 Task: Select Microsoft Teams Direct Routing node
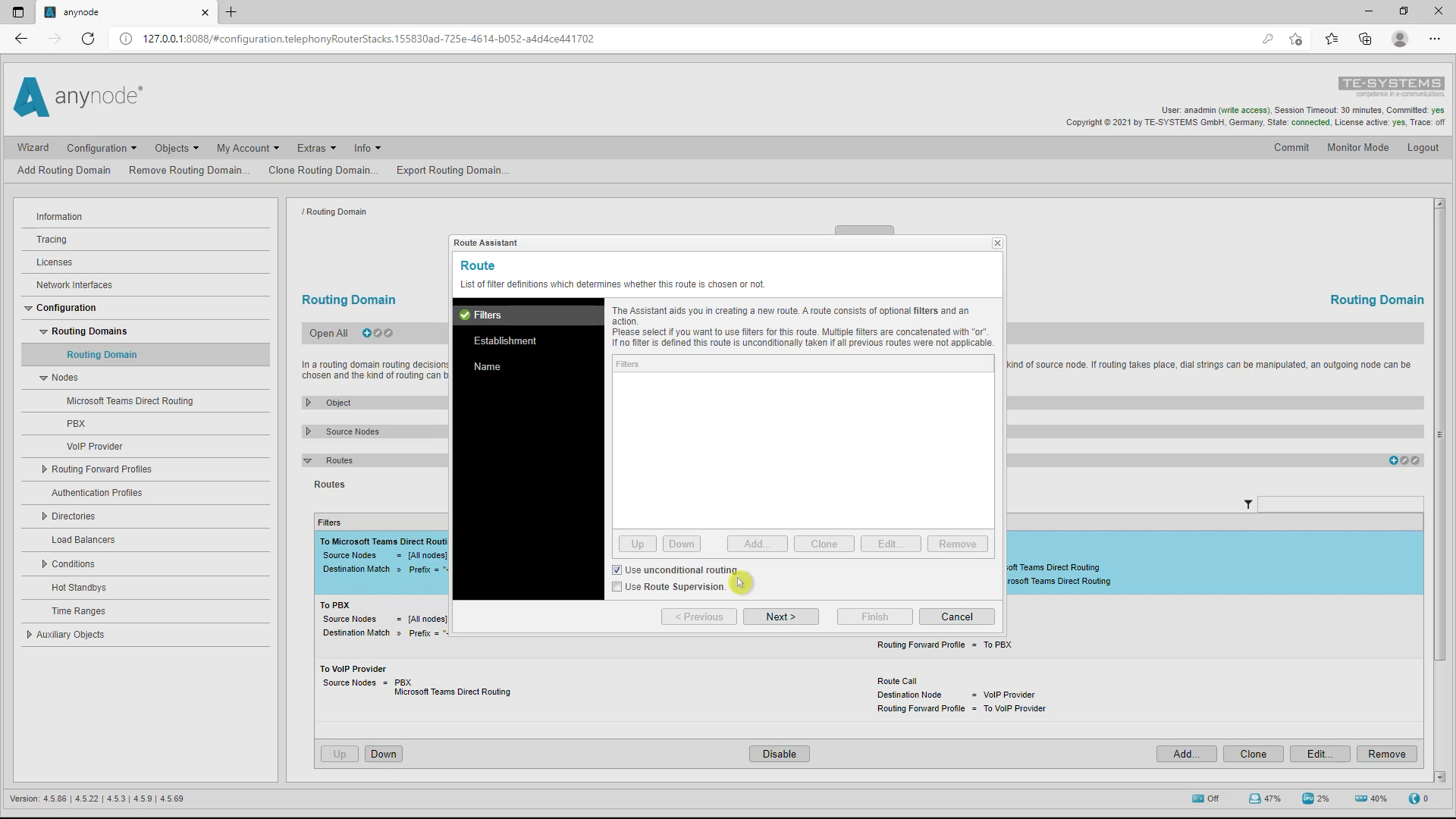130,401
